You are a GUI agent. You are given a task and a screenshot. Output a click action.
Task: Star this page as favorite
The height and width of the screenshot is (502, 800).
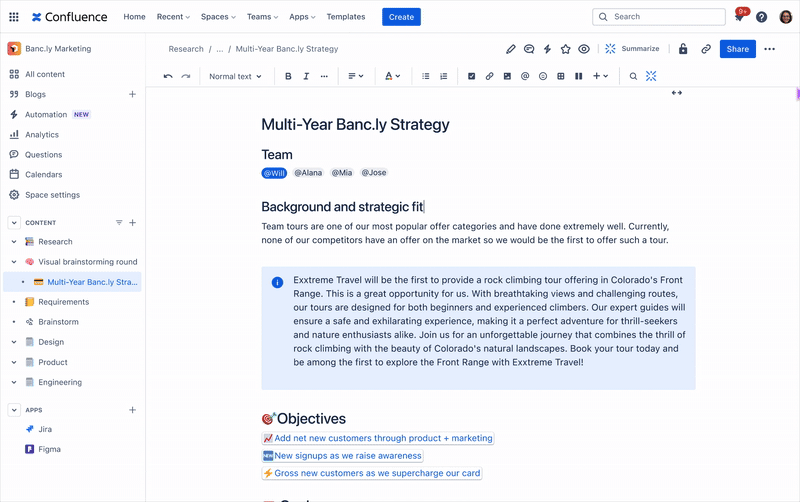566,49
